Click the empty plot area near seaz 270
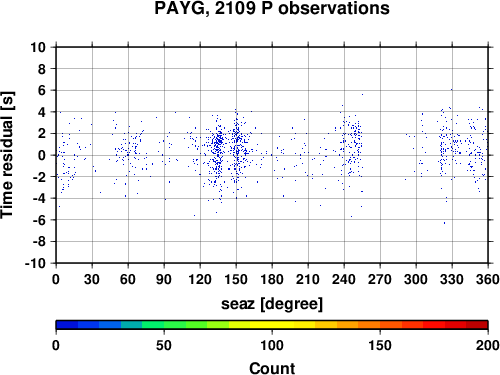Viewport: 500px width, 375px height. 380,155
